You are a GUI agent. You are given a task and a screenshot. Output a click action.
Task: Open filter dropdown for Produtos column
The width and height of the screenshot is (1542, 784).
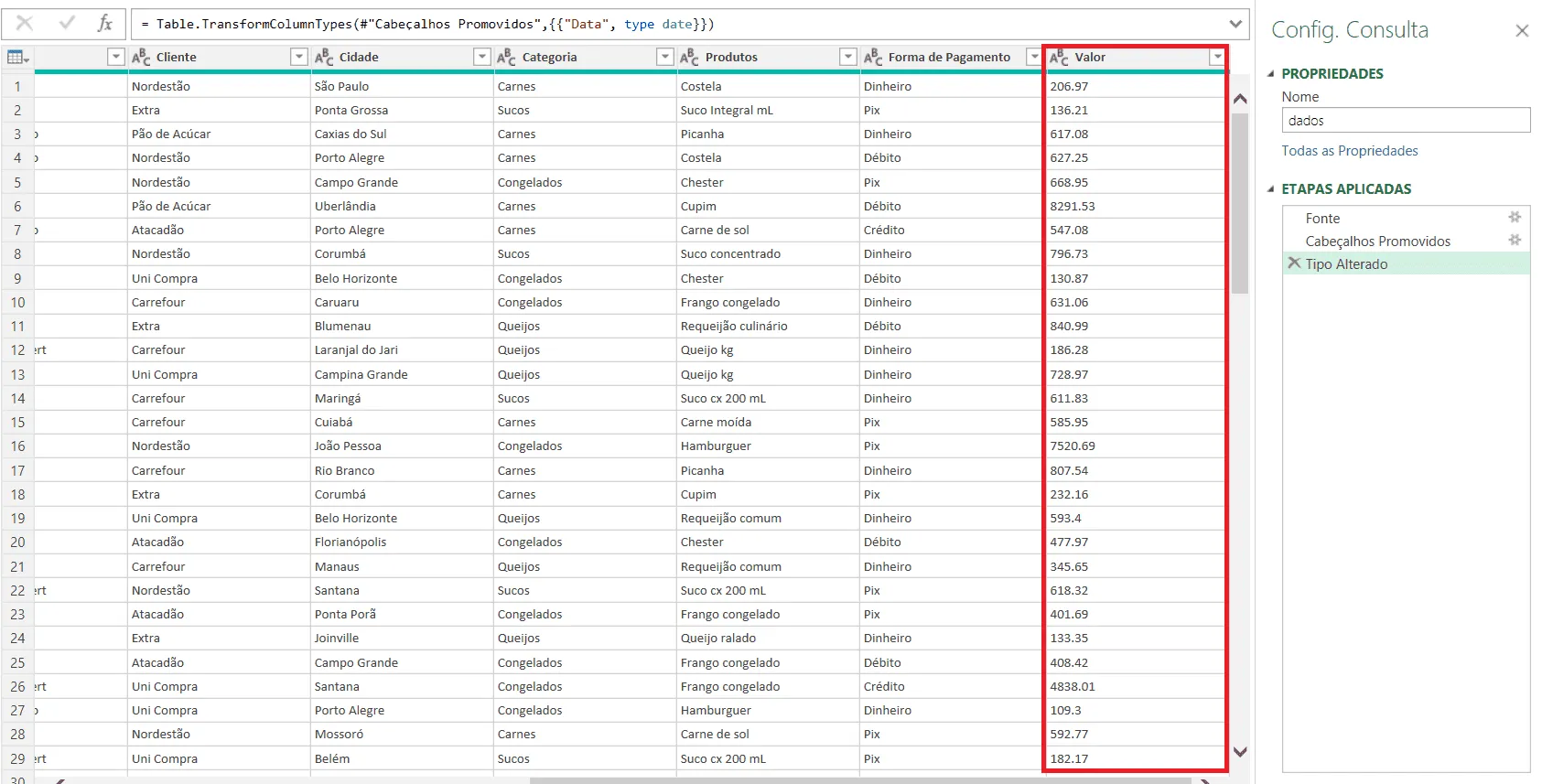[848, 58]
